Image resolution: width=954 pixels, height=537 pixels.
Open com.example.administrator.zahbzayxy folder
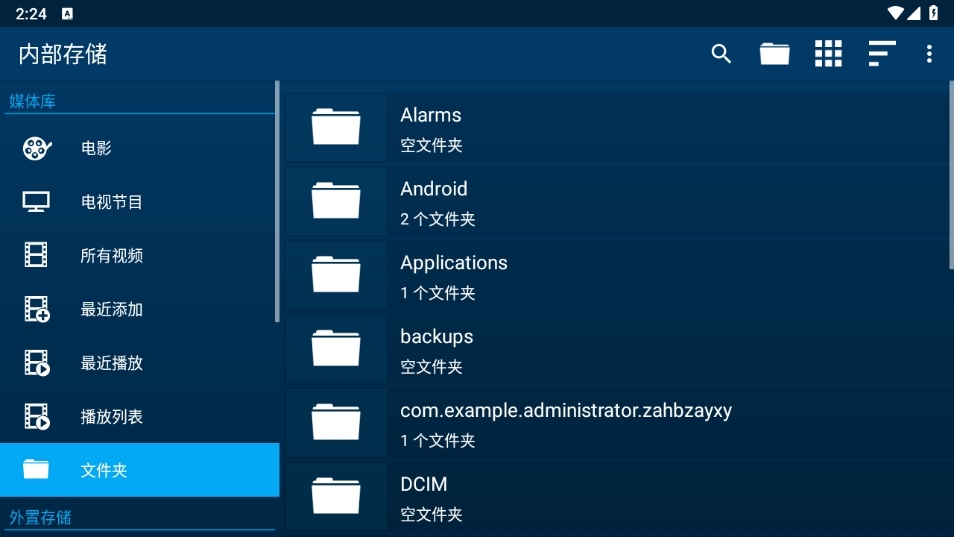(565, 423)
